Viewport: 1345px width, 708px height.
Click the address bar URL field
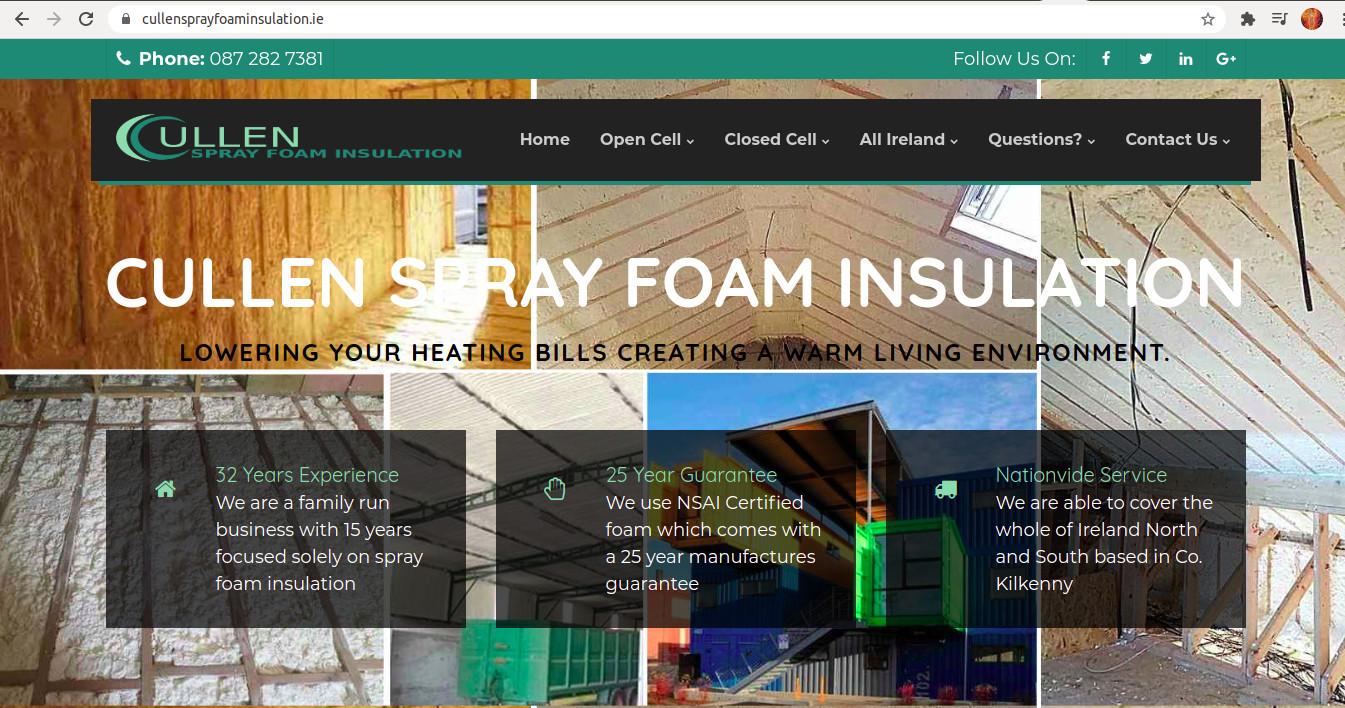pyautogui.click(x=660, y=19)
